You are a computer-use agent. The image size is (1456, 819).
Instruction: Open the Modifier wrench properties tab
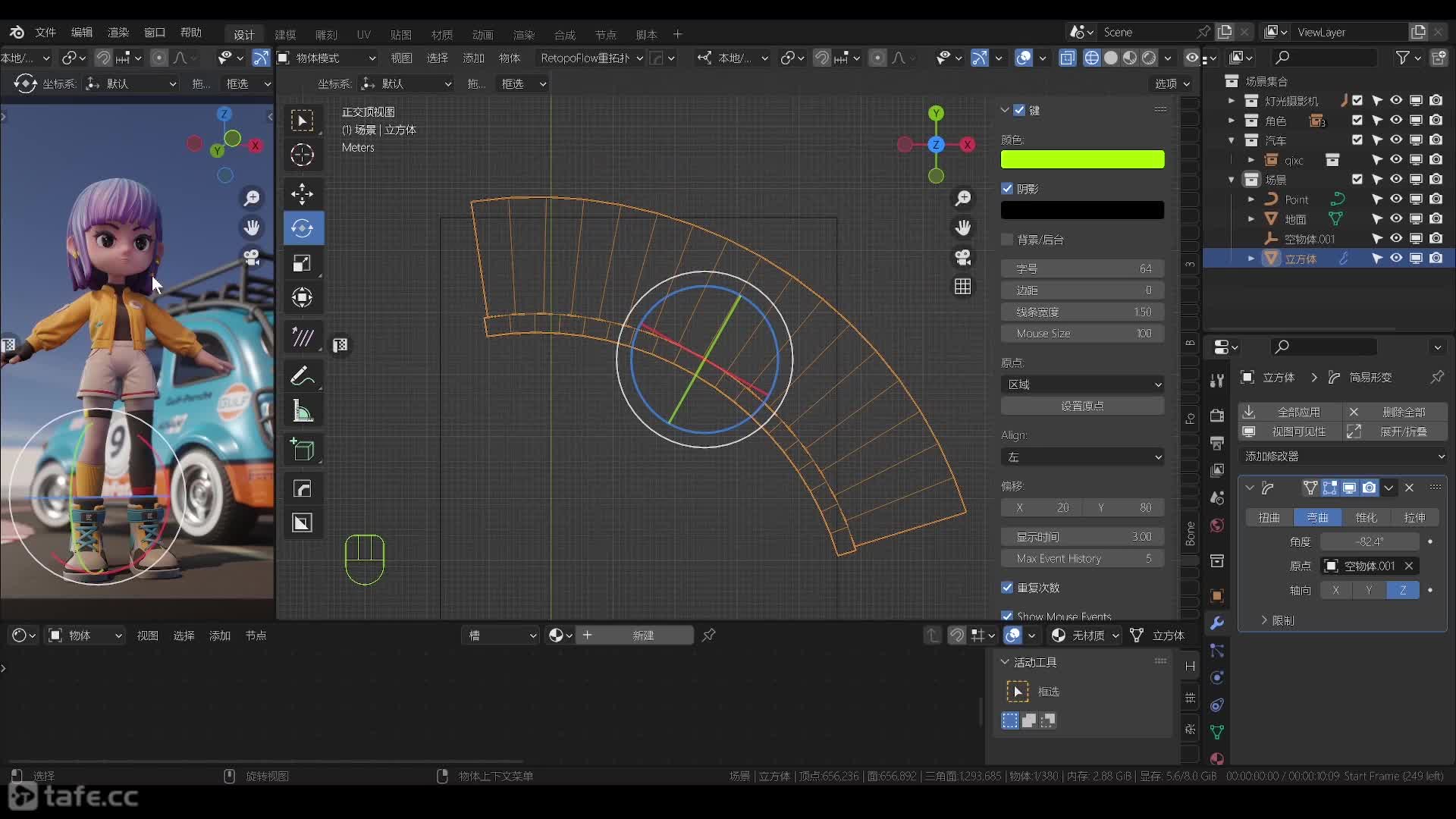[x=1217, y=623]
